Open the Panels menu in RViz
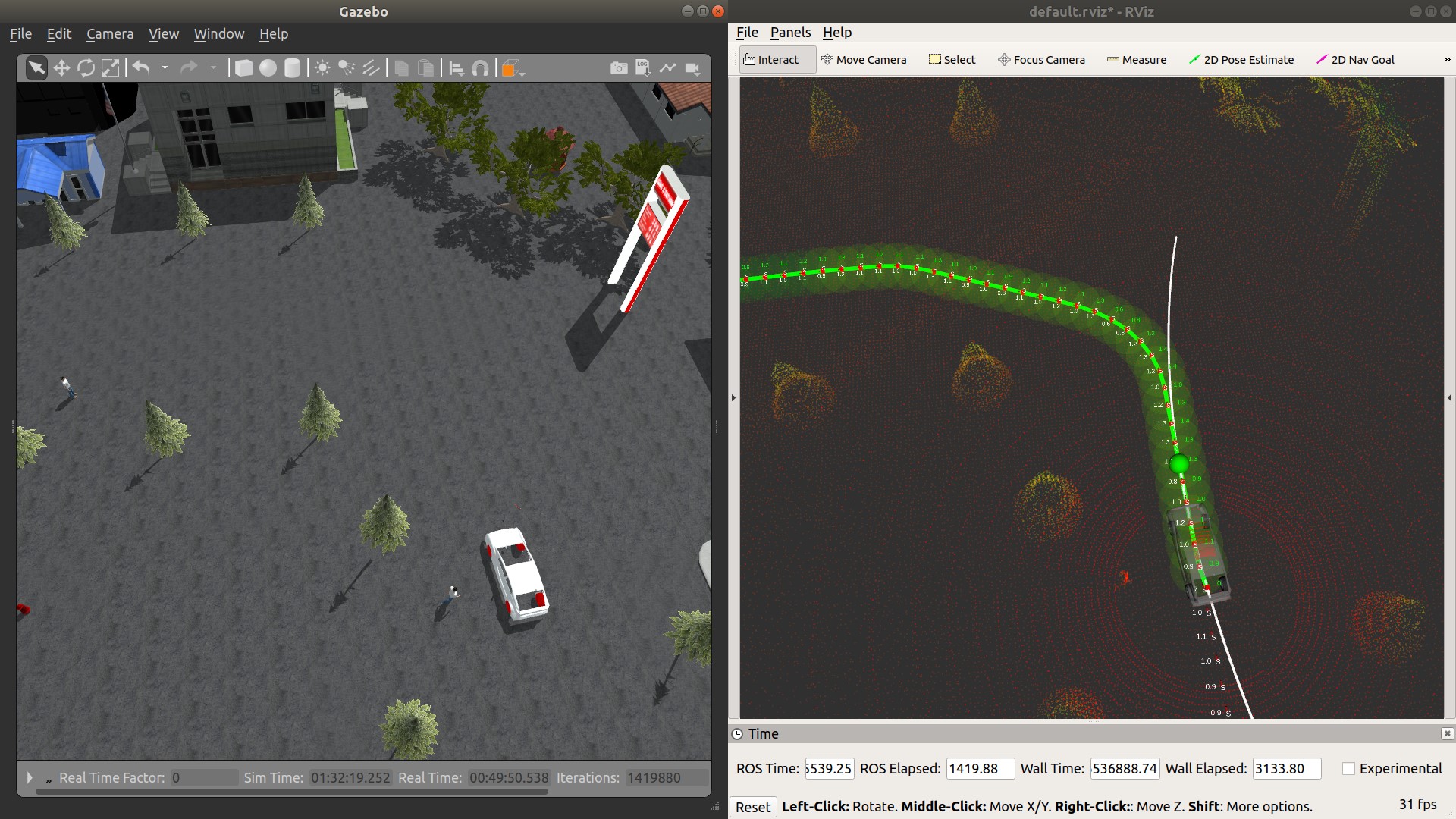The height and width of the screenshot is (819, 1456). [790, 32]
